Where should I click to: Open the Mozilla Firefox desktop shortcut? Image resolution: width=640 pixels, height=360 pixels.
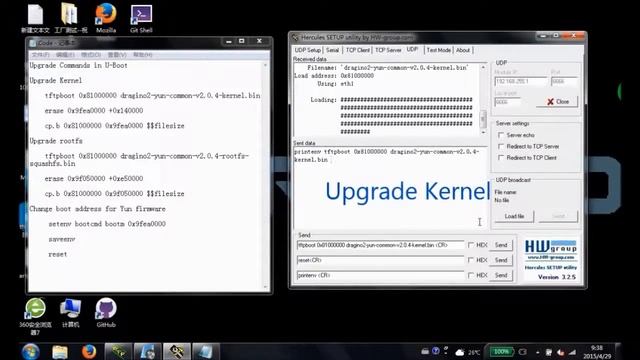[106, 18]
